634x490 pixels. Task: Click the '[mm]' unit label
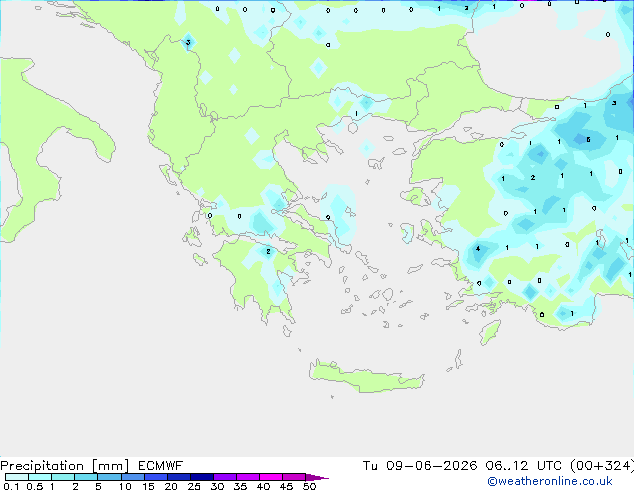click(x=110, y=466)
